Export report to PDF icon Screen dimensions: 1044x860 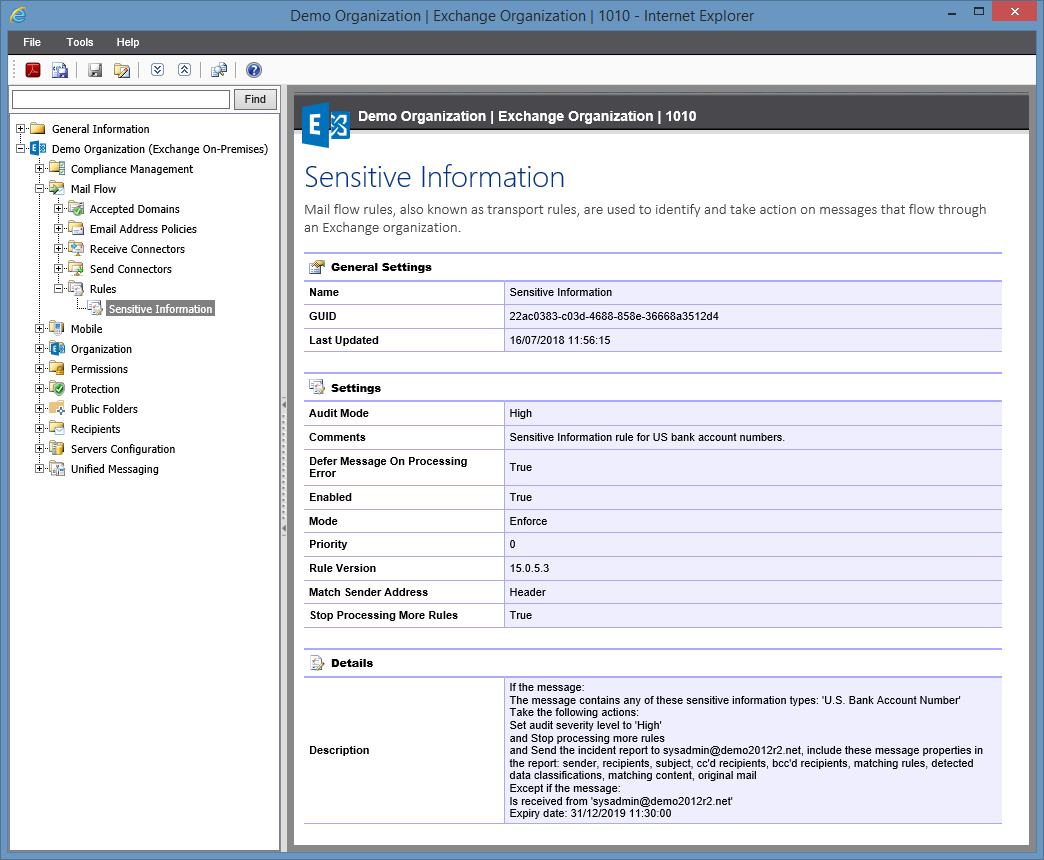coord(33,70)
